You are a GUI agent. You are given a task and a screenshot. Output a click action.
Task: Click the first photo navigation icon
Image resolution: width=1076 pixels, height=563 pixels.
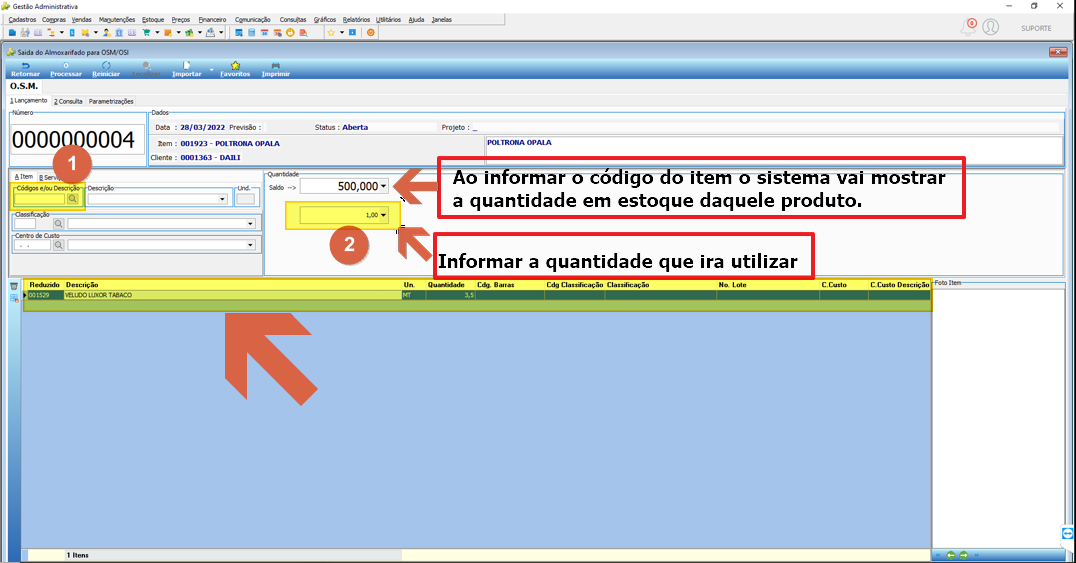[939, 555]
